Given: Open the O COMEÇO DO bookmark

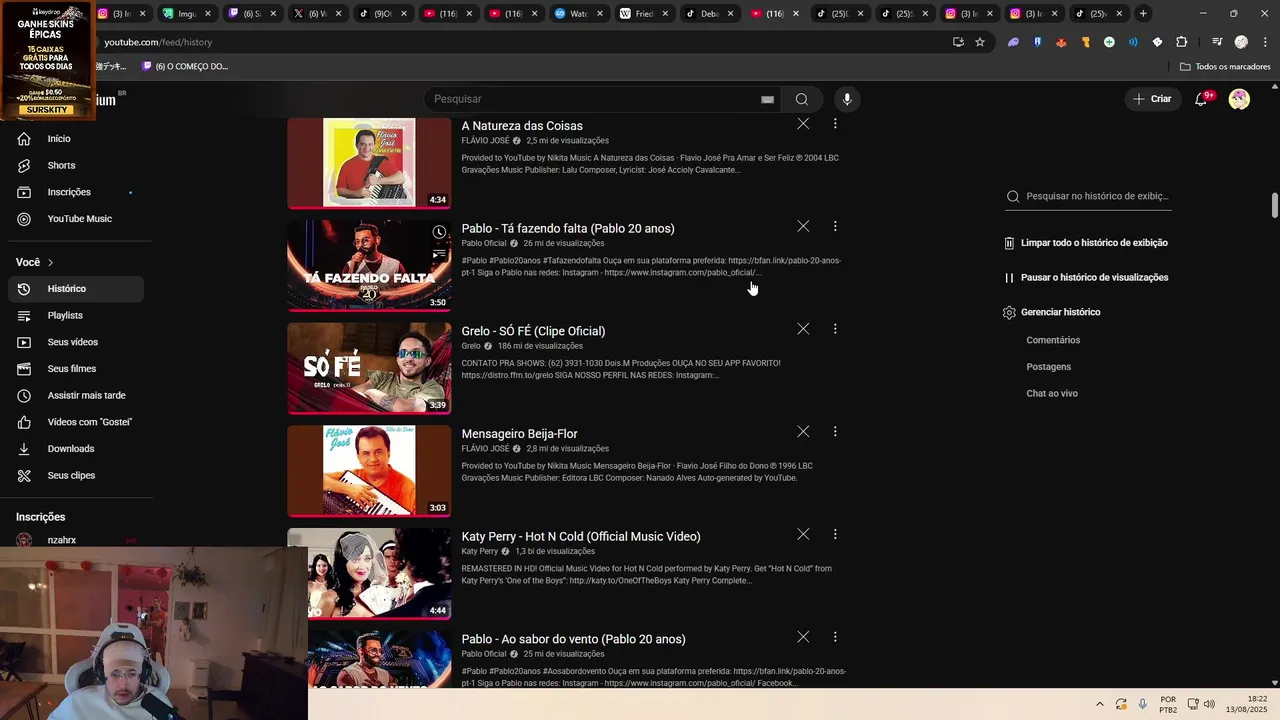Looking at the screenshot, I should (186, 66).
